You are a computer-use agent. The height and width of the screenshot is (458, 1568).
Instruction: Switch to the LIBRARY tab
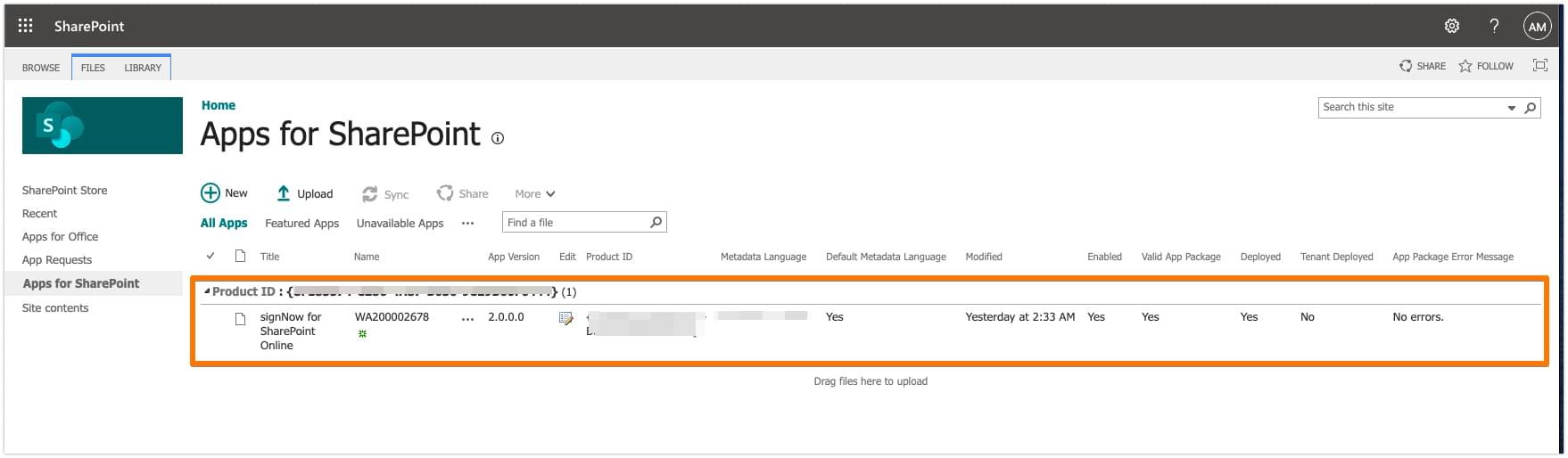[x=143, y=68]
